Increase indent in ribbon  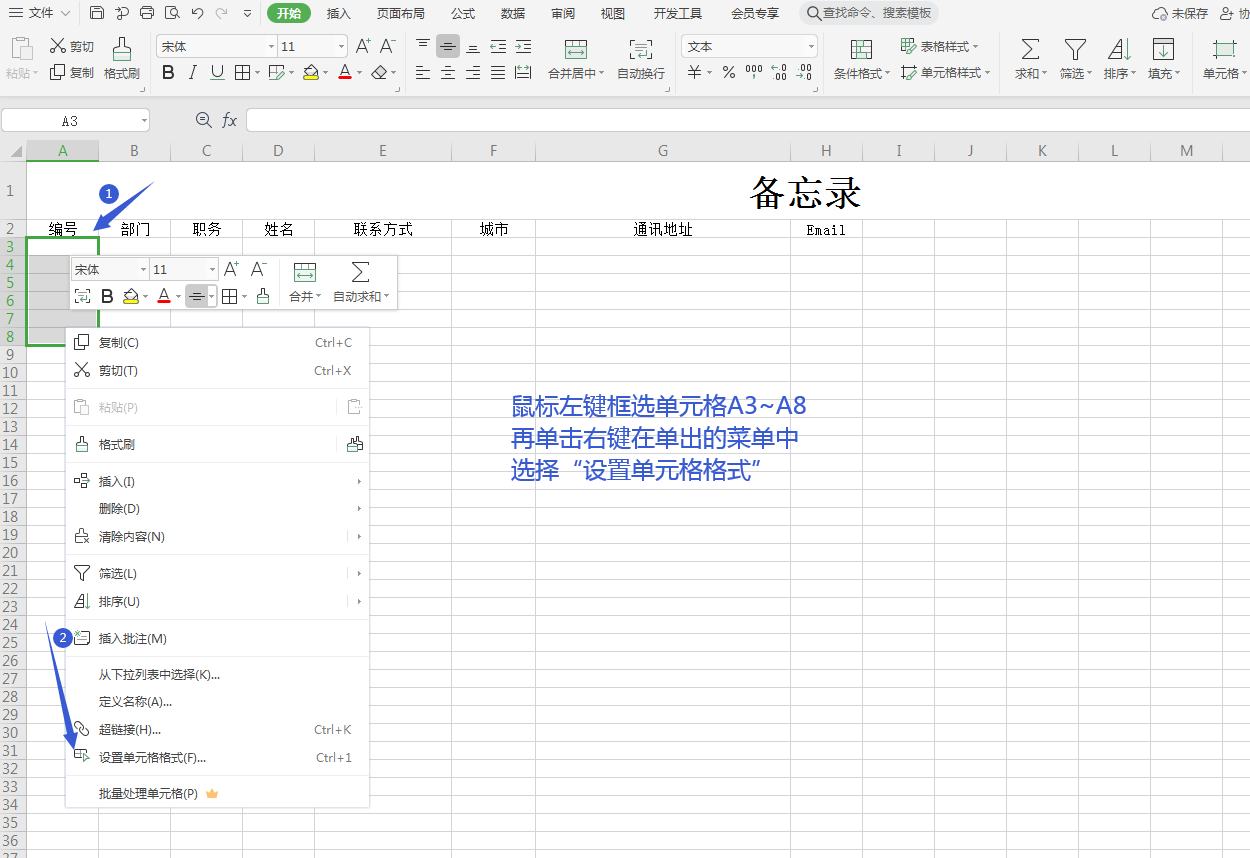coord(523,46)
